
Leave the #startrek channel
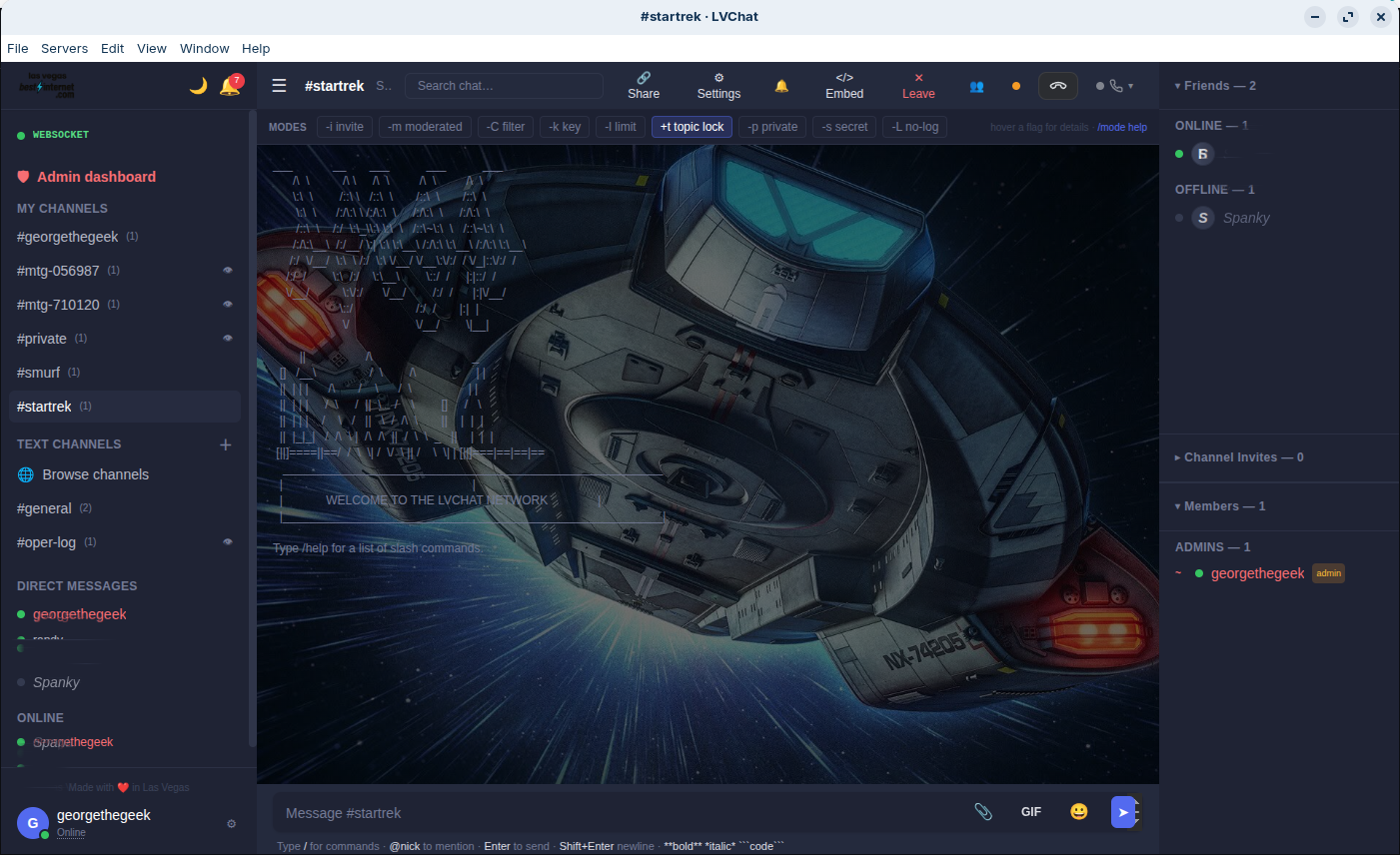click(918, 86)
